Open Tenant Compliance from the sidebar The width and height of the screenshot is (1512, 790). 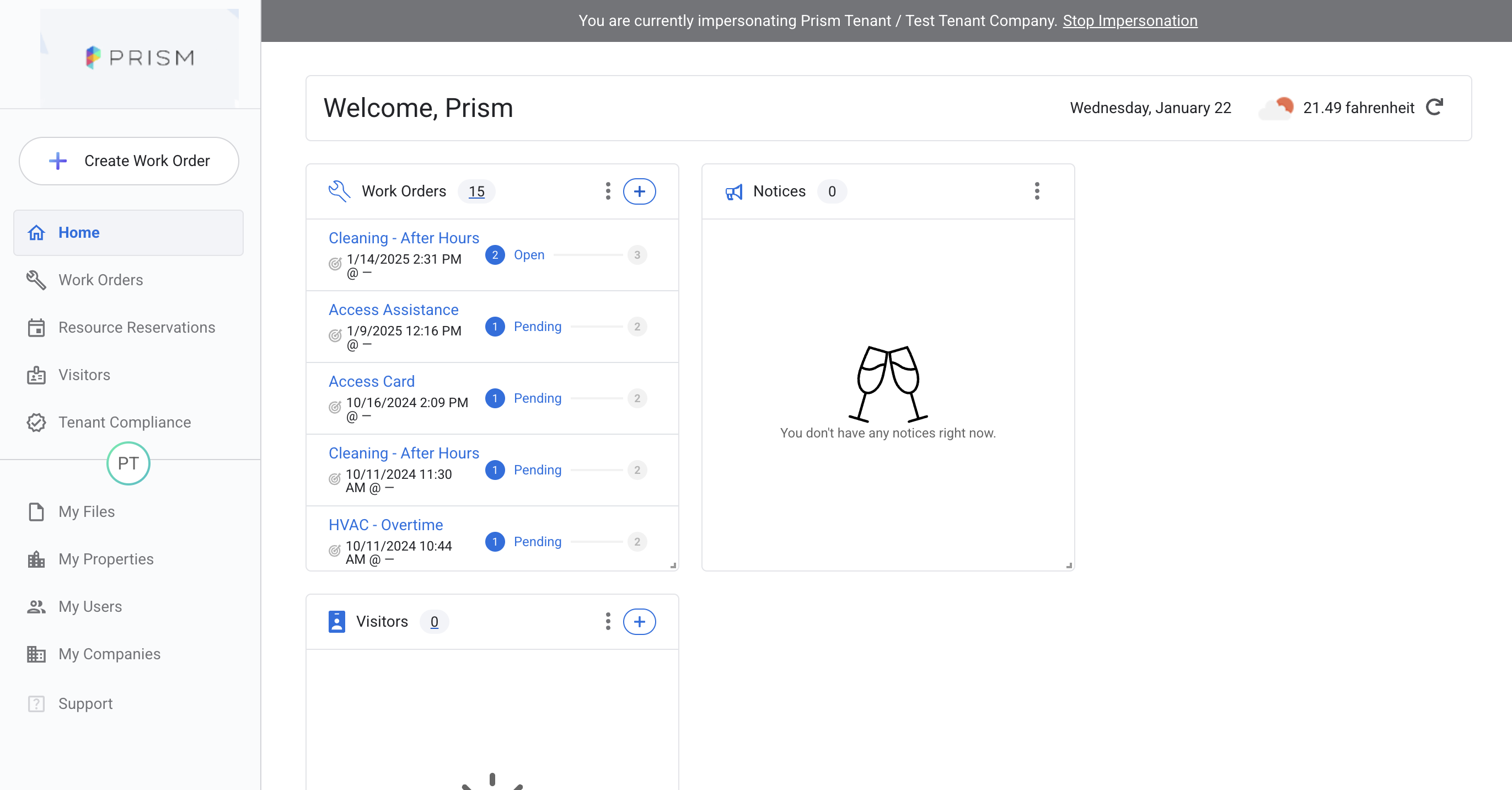125,423
